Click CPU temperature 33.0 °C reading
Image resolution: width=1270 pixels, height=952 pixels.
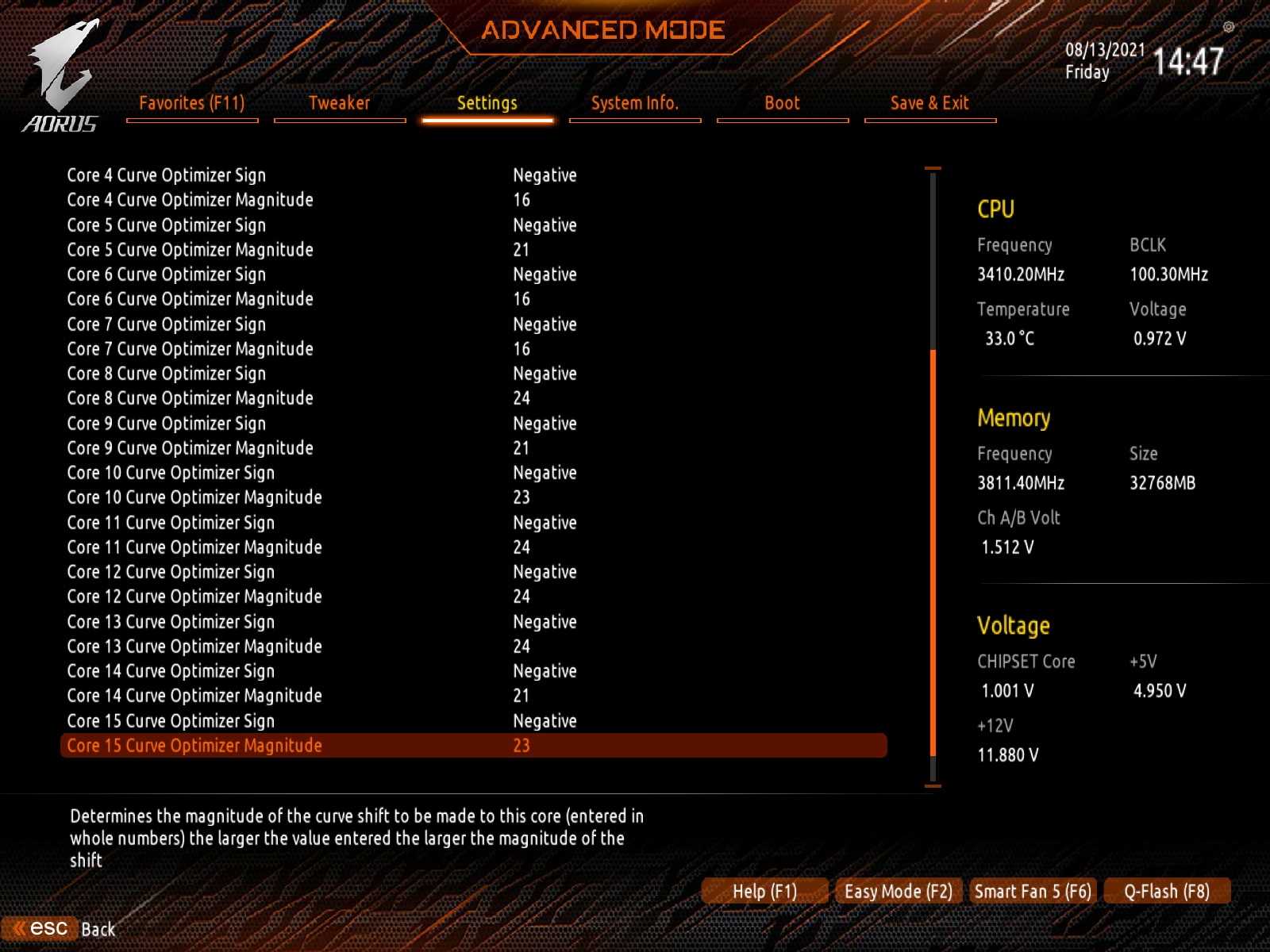pos(1010,339)
